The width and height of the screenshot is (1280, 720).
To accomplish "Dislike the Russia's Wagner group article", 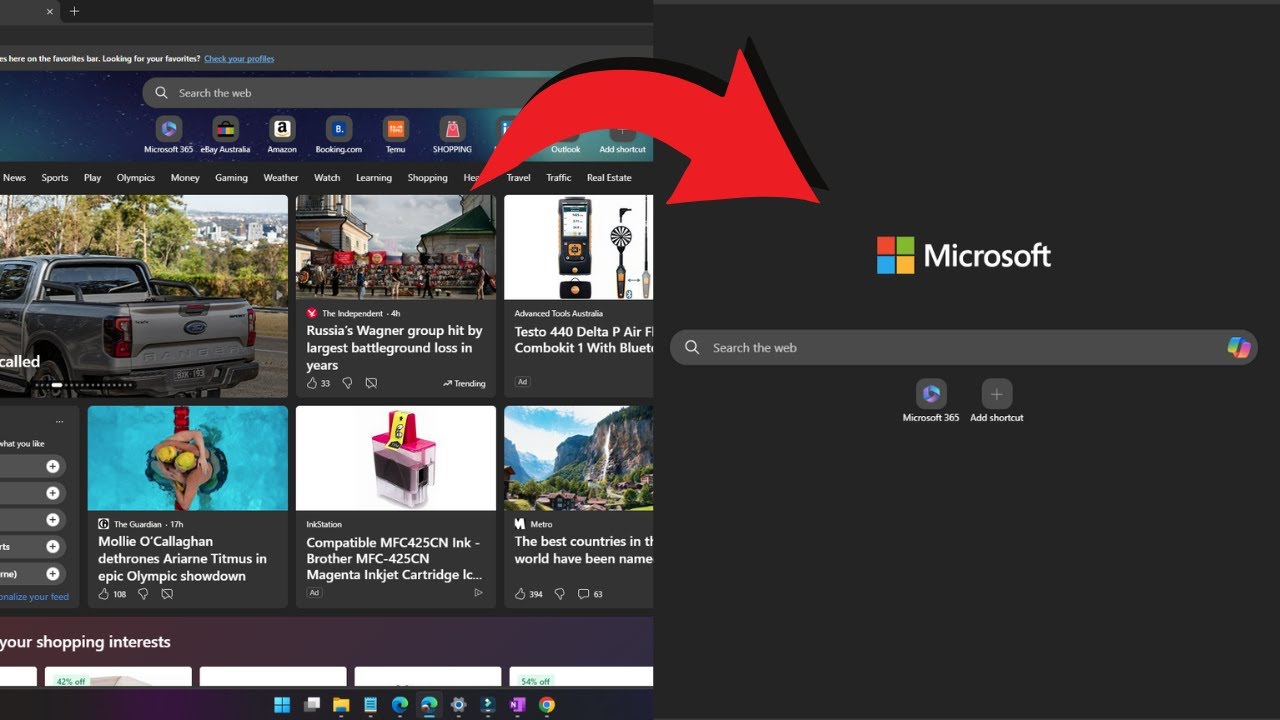I will (x=347, y=383).
